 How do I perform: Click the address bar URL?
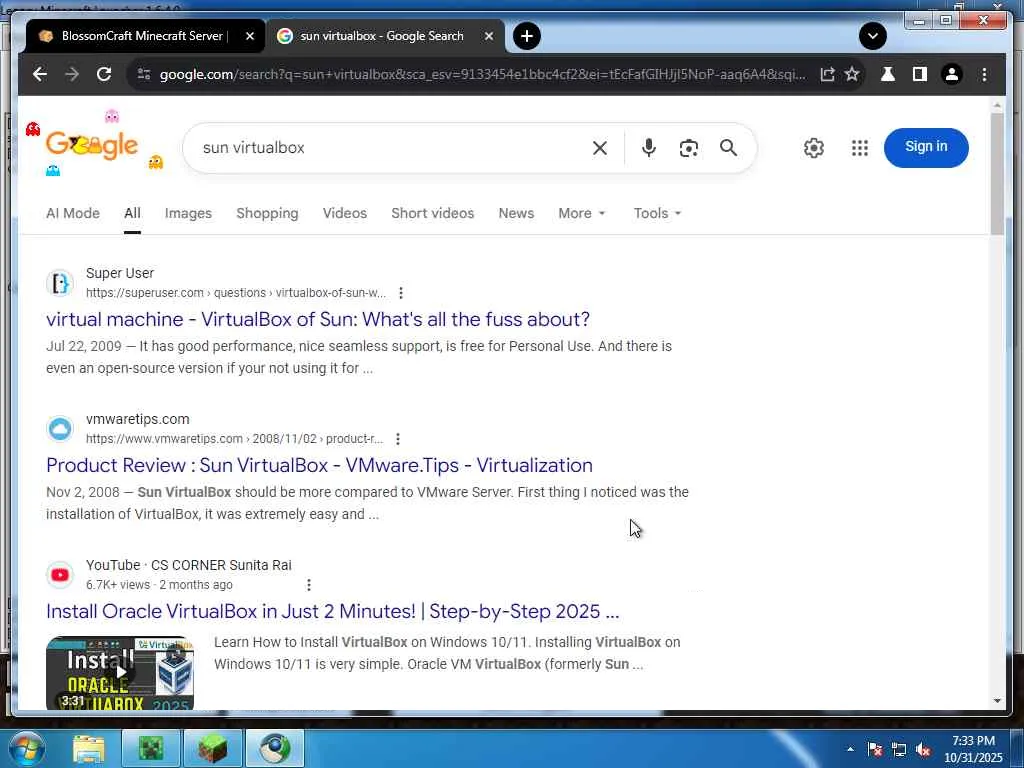(482, 74)
